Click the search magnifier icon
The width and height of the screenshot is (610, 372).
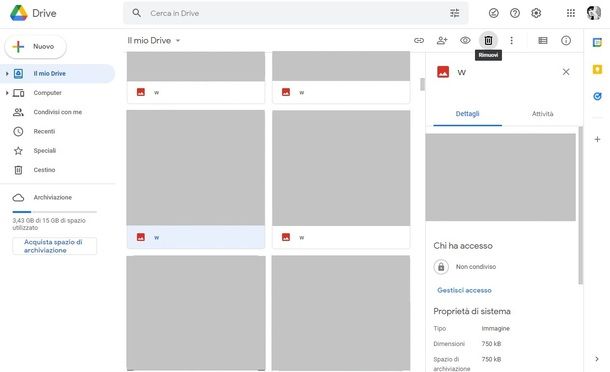(137, 13)
